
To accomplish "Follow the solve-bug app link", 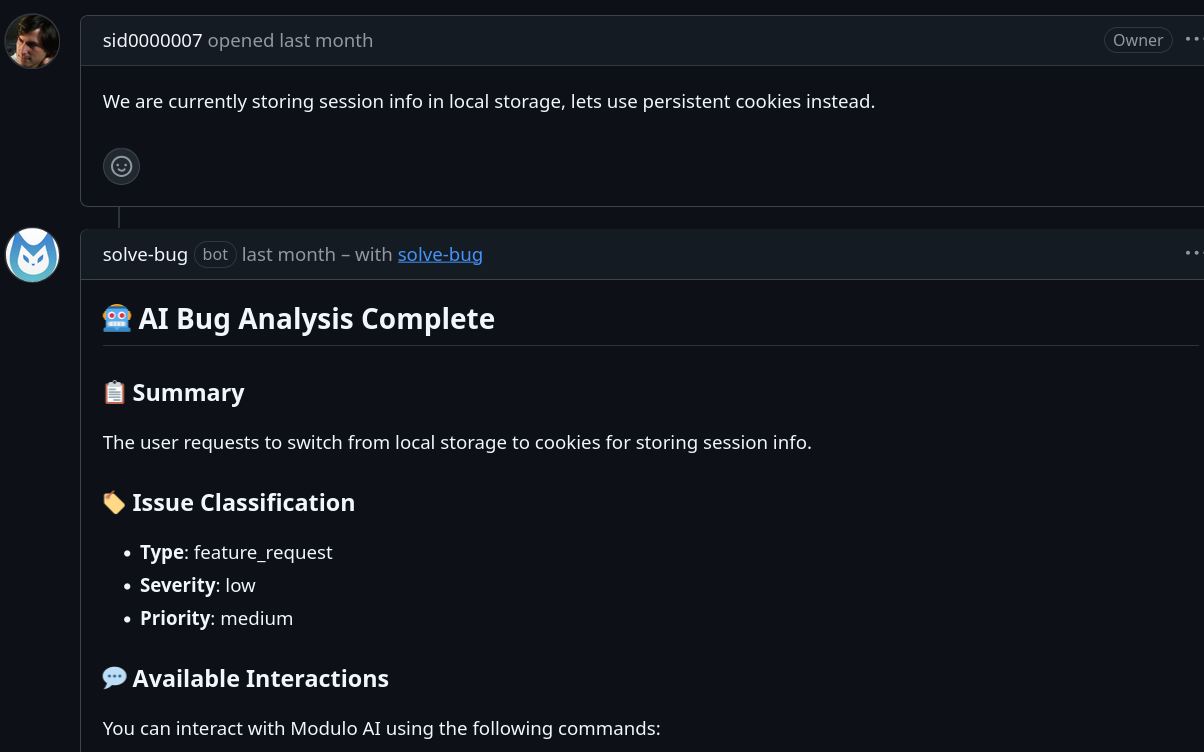I will point(440,254).
